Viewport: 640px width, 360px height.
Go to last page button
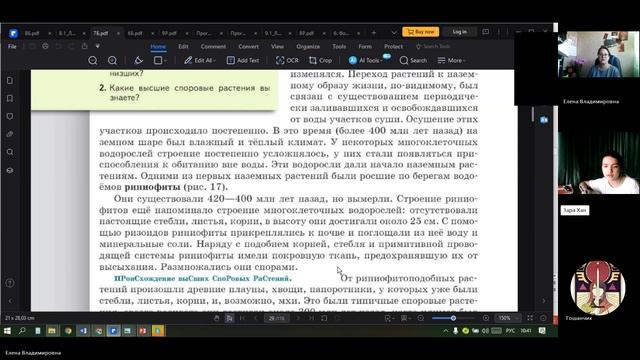311,318
